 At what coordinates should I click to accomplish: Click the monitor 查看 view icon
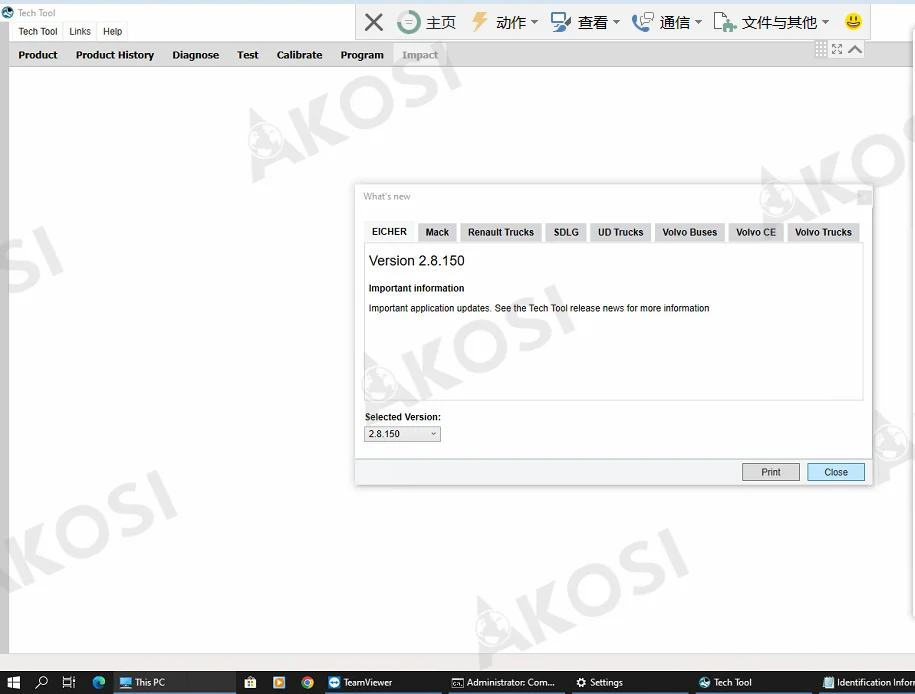pos(560,22)
